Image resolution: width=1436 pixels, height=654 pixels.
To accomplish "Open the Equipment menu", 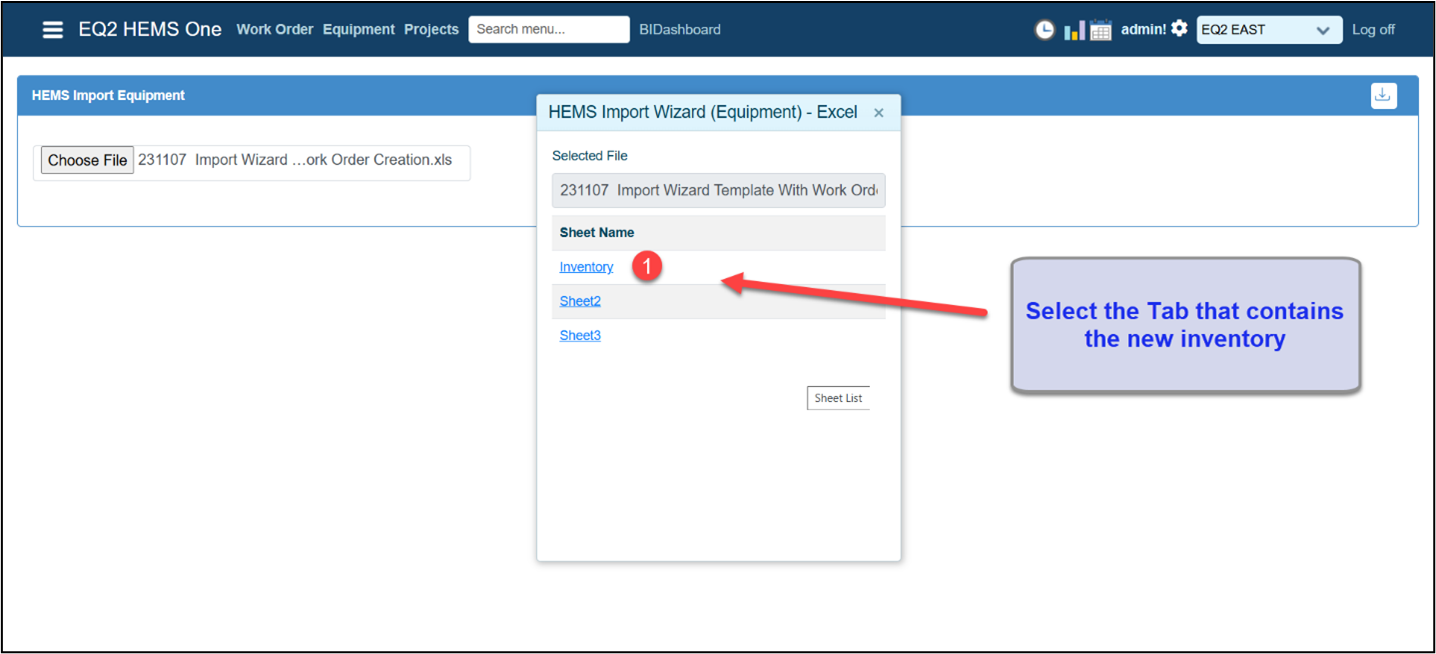I will [x=358, y=30].
